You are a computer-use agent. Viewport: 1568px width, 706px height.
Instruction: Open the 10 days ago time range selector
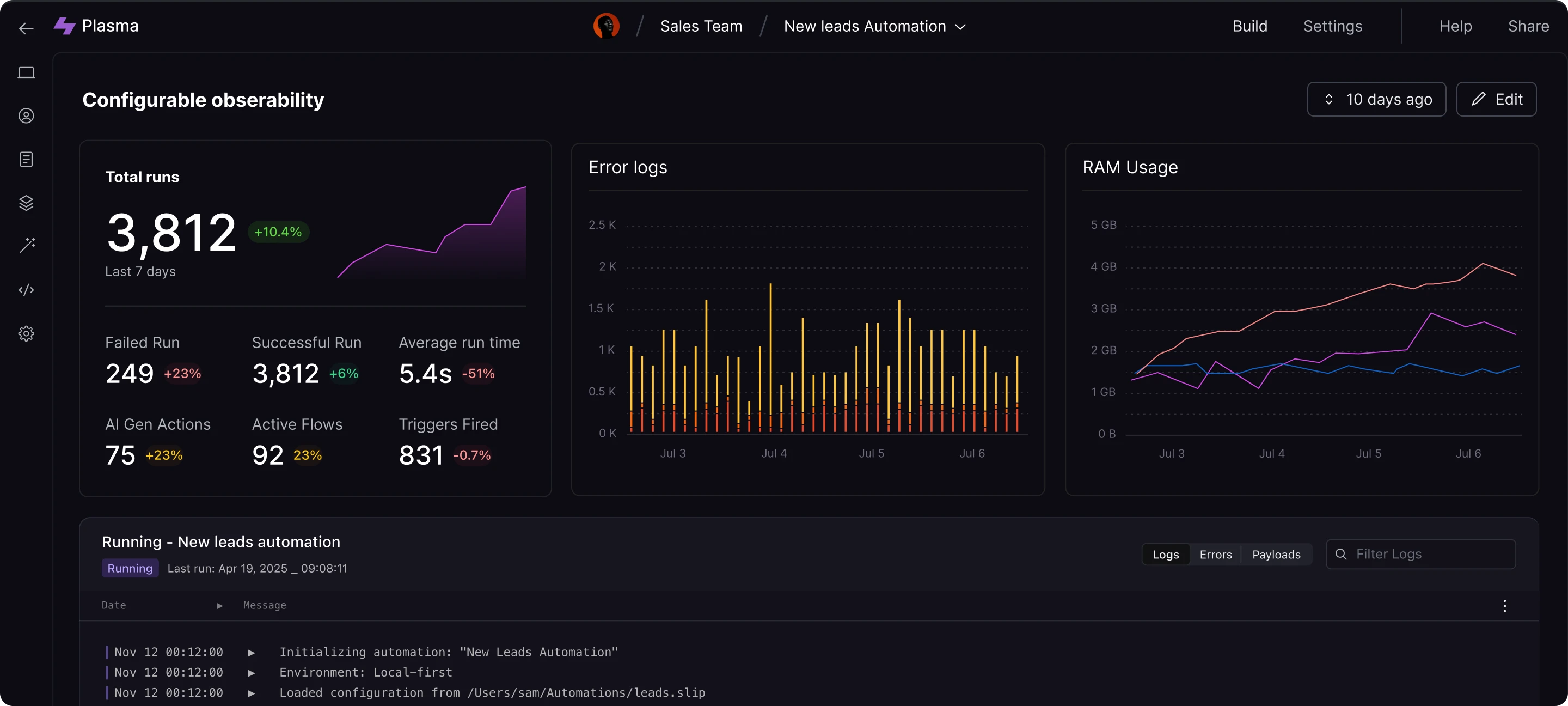pyautogui.click(x=1377, y=99)
